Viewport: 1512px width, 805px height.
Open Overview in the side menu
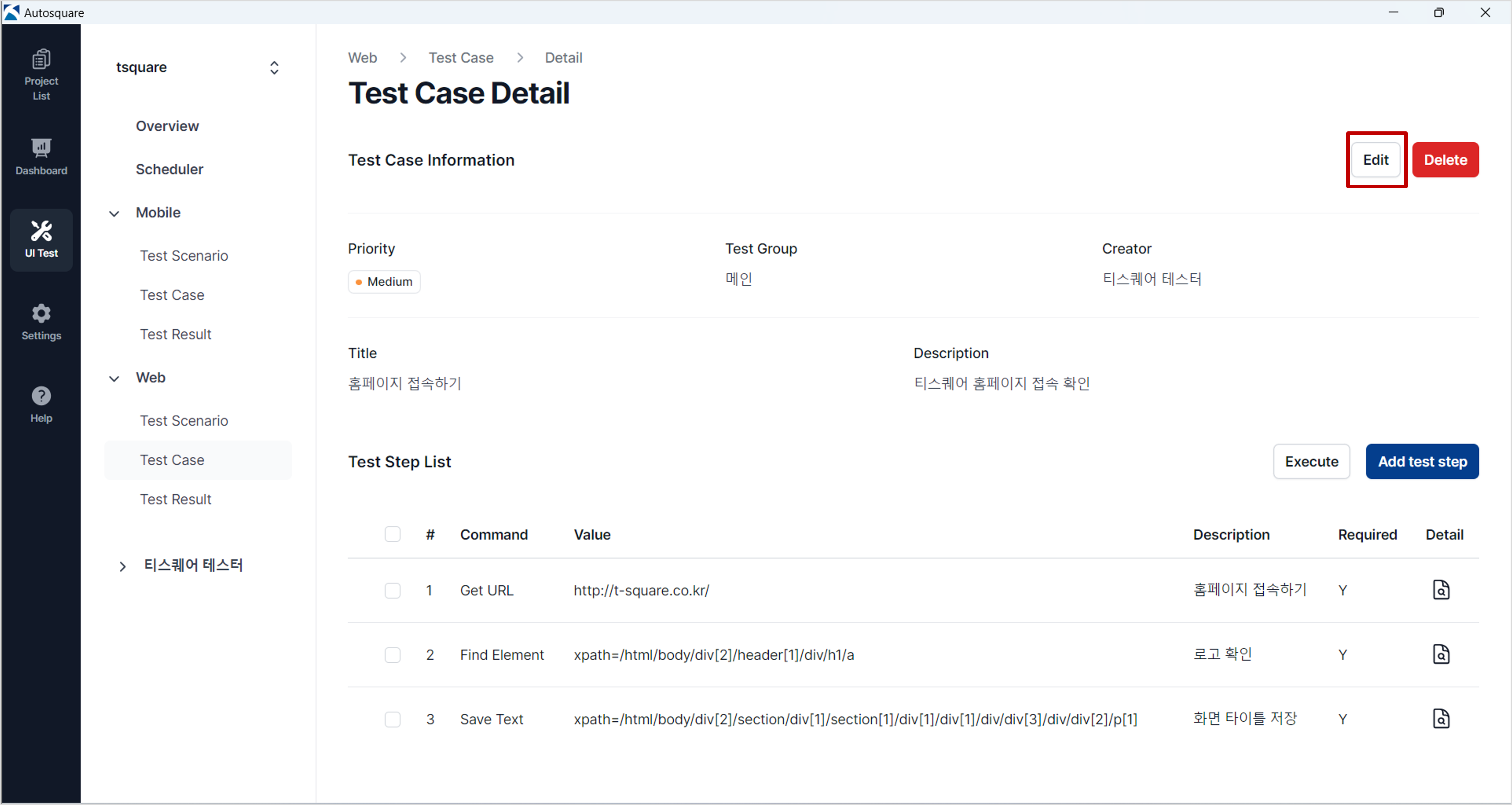pos(167,126)
